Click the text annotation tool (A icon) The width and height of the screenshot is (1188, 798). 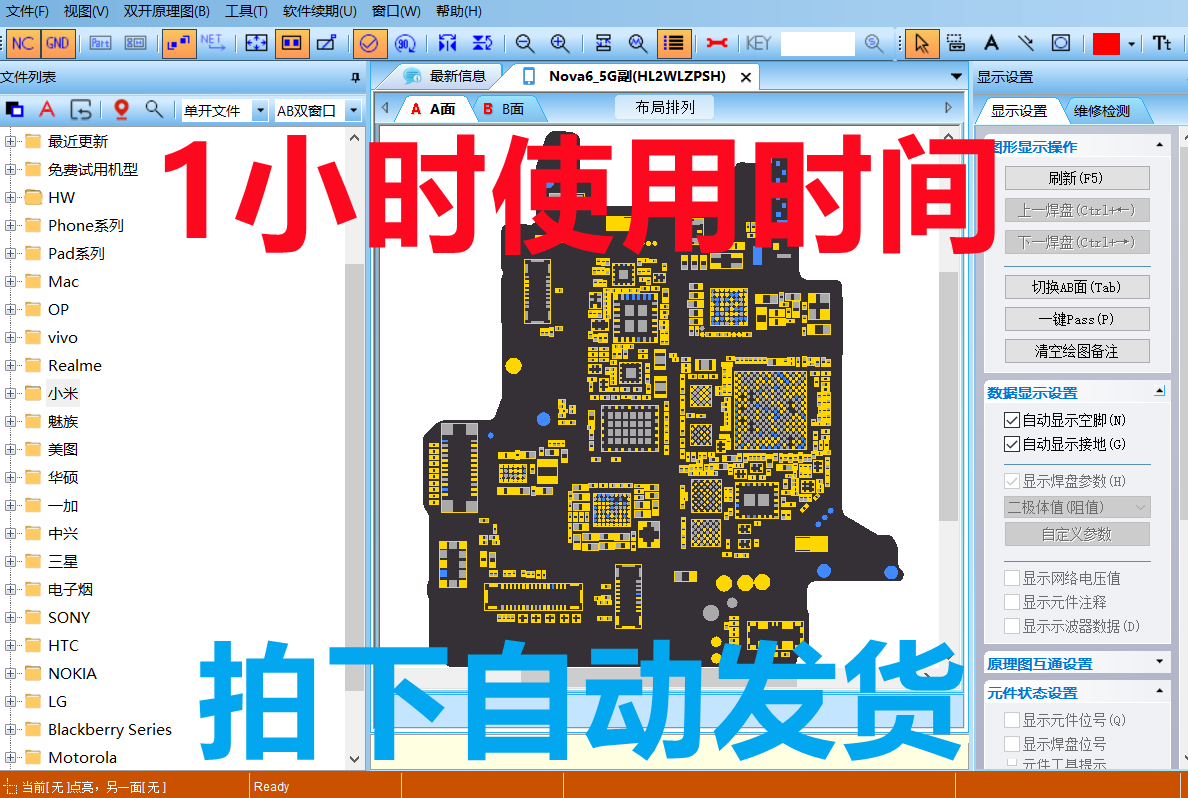pos(991,43)
